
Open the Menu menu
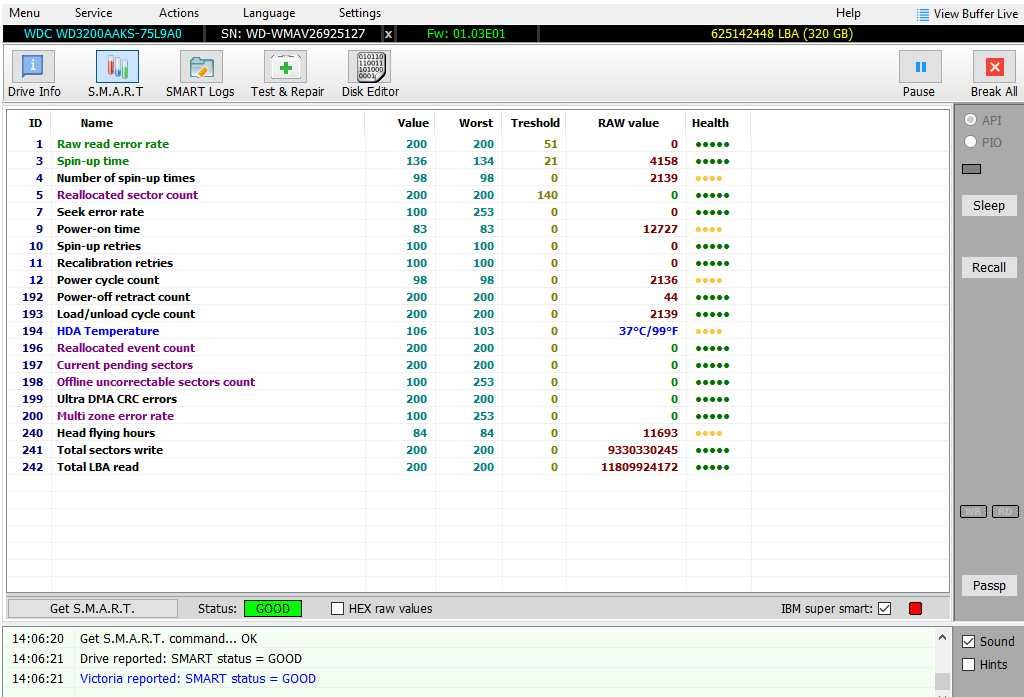[25, 13]
